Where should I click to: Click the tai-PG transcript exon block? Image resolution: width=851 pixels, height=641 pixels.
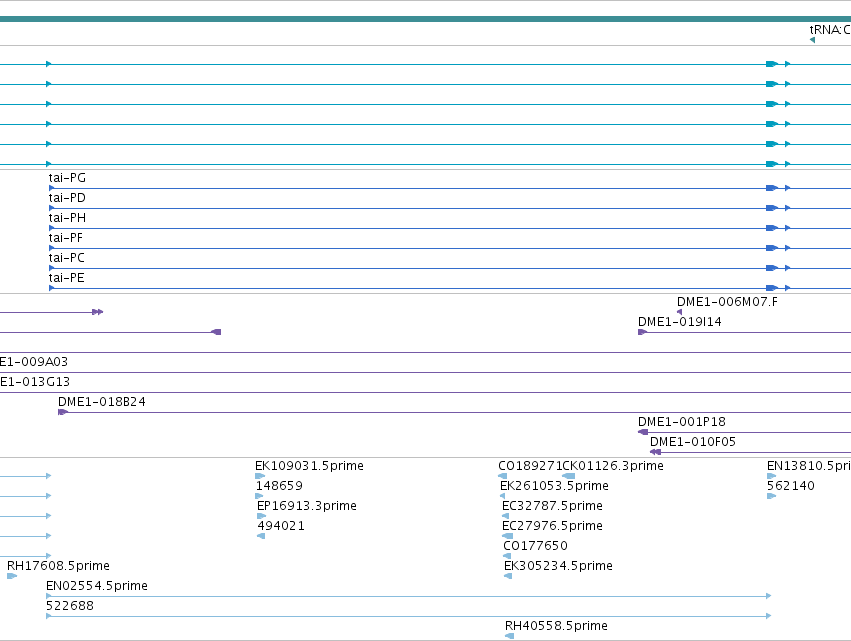(772, 188)
